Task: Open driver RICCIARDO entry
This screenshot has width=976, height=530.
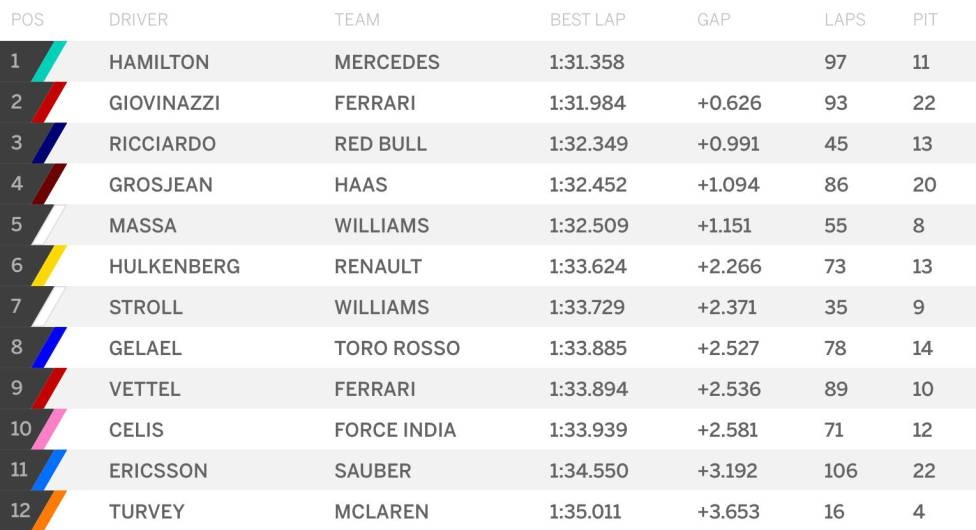Action: click(162, 144)
